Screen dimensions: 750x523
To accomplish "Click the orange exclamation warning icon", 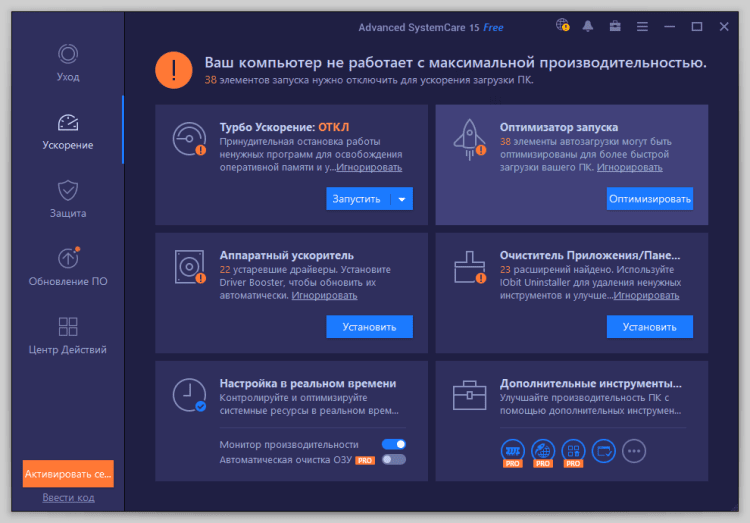I will pyautogui.click(x=174, y=70).
